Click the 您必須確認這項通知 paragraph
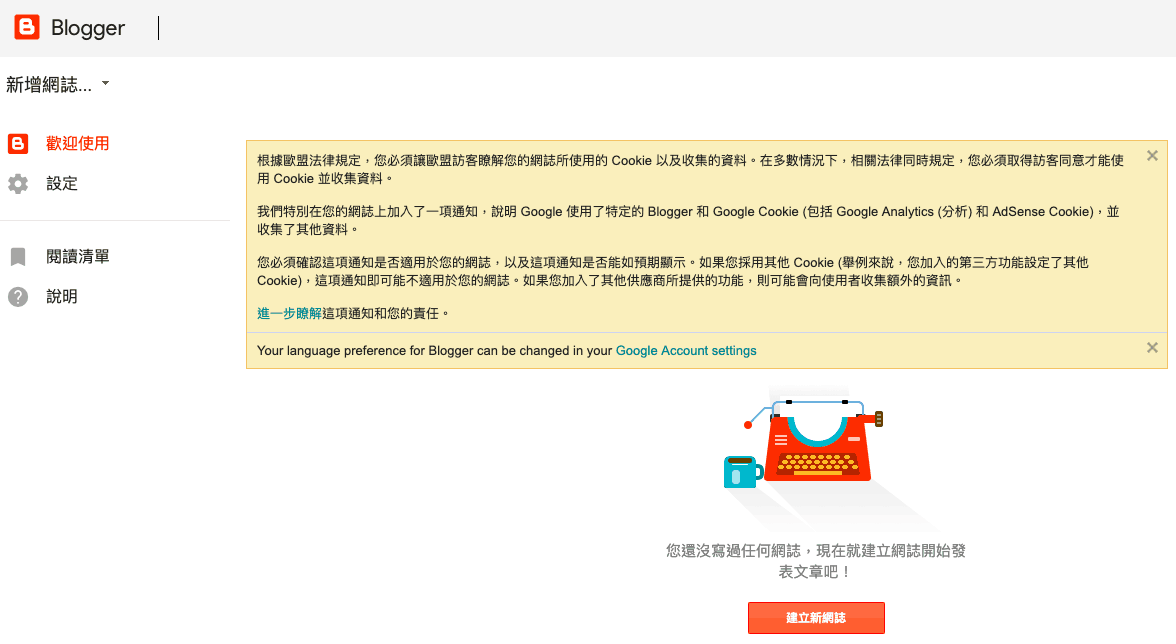Viewport: 1176px width, 644px height. click(673, 271)
